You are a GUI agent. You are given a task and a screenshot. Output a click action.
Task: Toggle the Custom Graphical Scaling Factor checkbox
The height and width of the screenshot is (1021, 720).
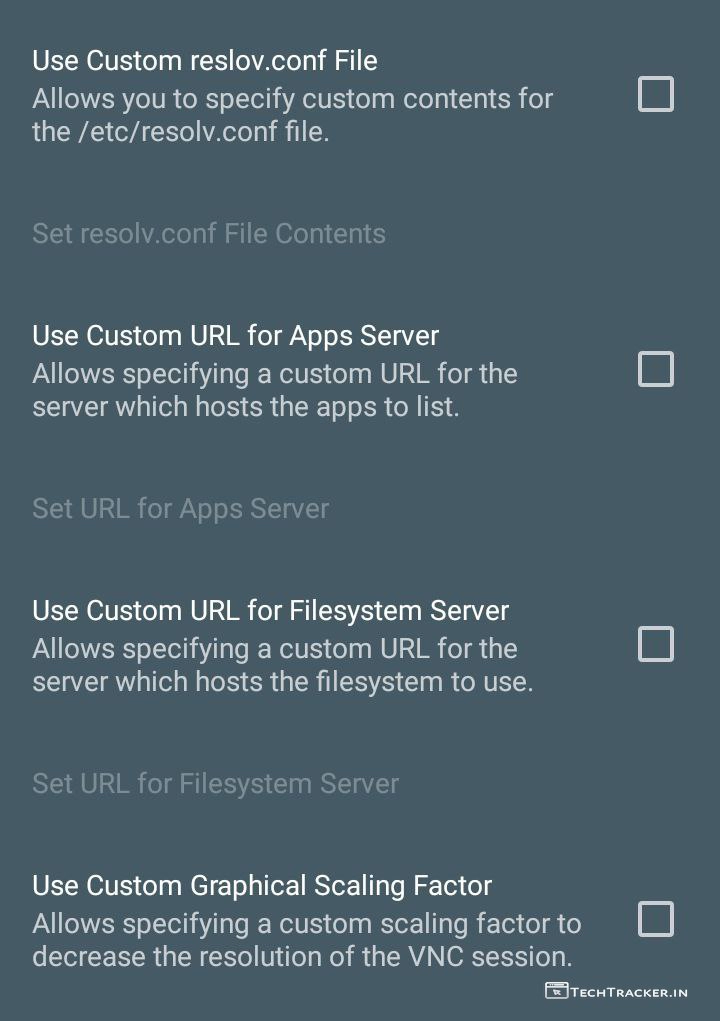(x=656, y=919)
